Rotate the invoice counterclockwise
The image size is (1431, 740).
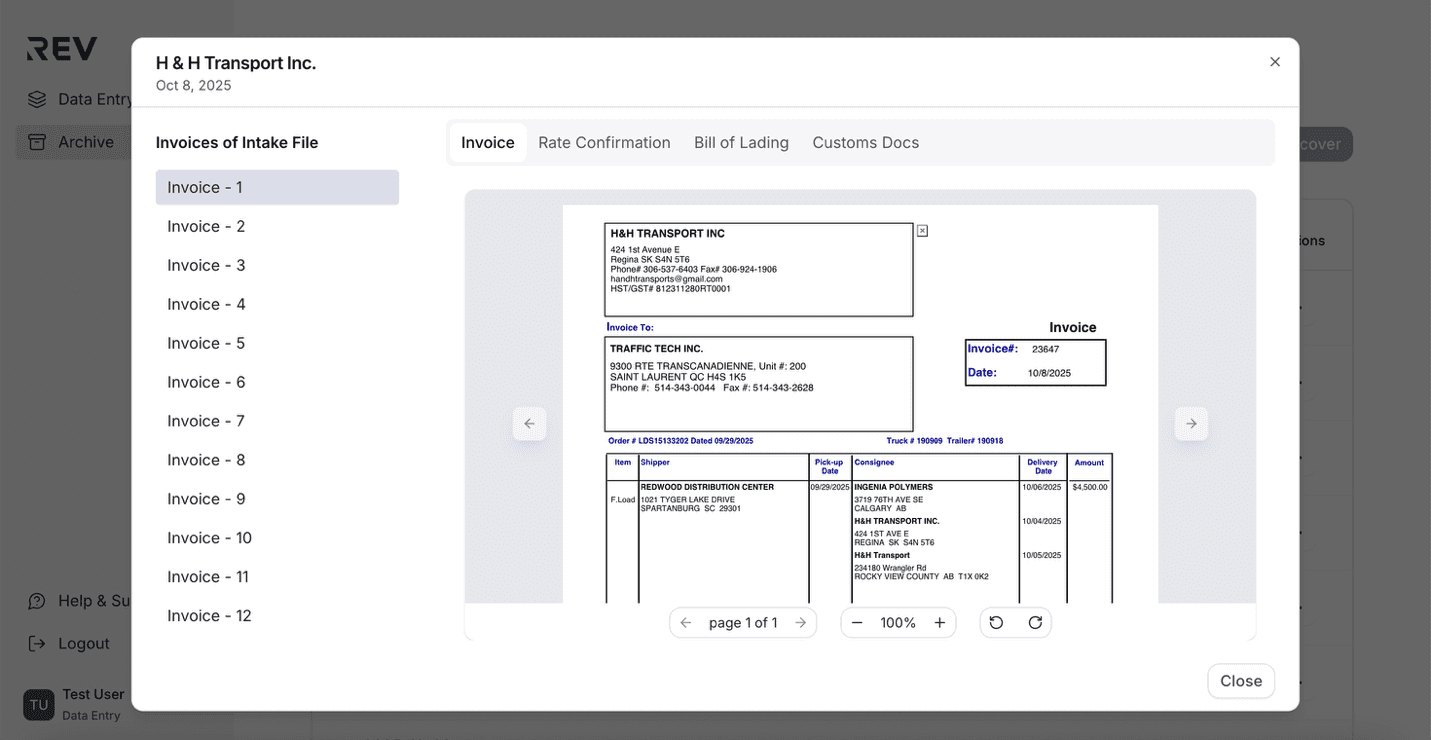996,622
